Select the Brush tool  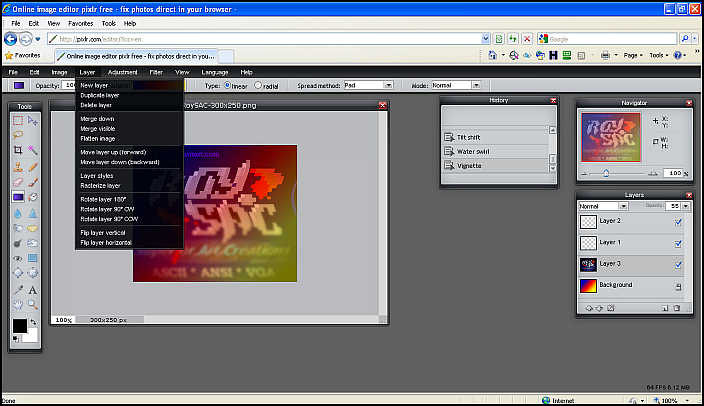pyautogui.click(x=33, y=182)
